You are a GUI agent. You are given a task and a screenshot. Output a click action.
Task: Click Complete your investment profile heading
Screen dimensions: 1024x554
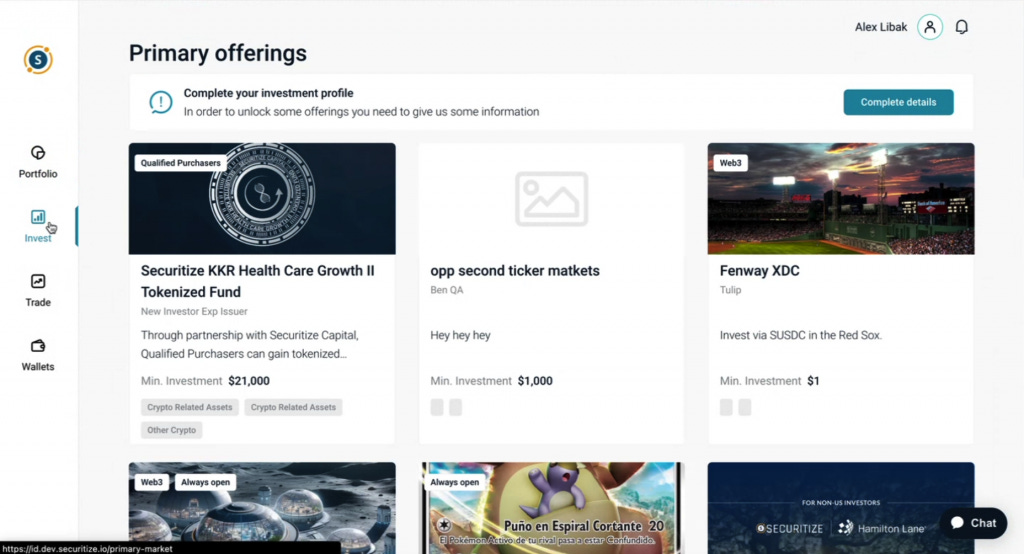[x=268, y=93]
